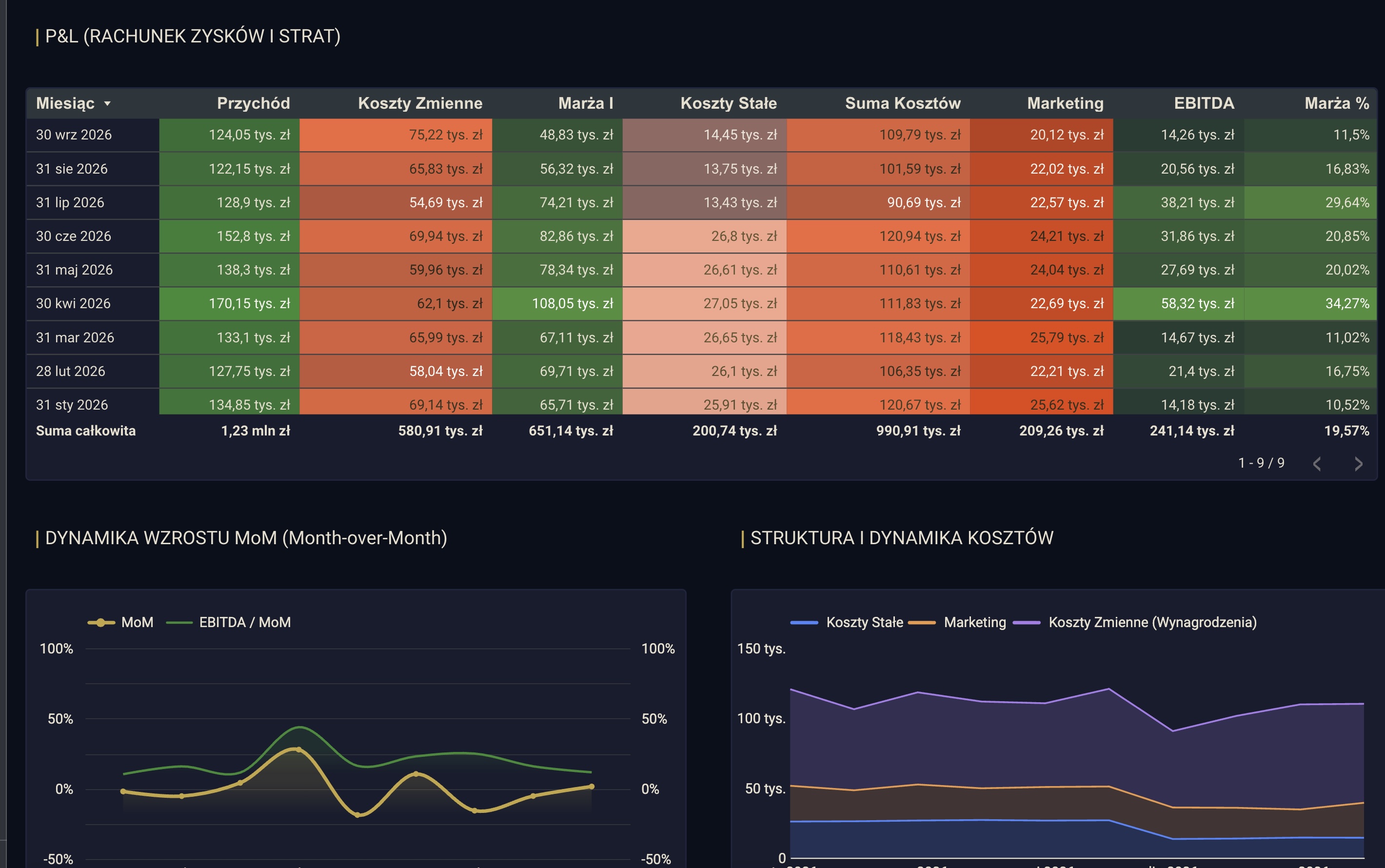This screenshot has width=1385, height=868.
Task: Click the 108,05 tys. zł Marża I cell
Action: (x=557, y=304)
